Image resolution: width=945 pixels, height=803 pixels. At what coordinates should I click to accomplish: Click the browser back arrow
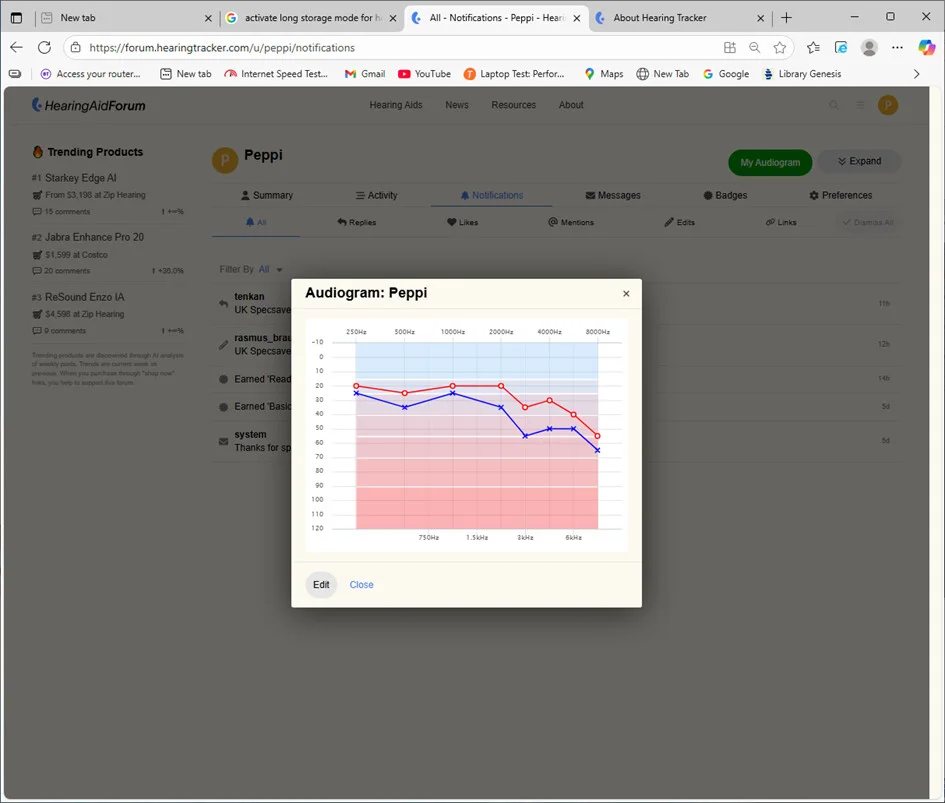coord(16,48)
